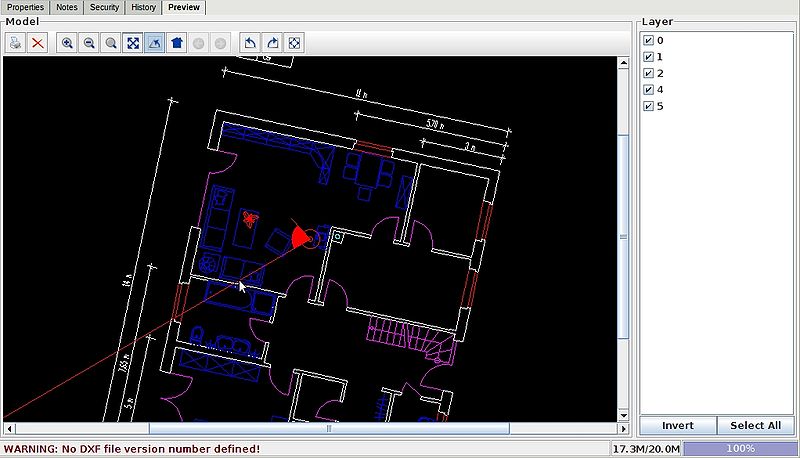Click horizontal scrollbar left arrow
The image size is (800, 458).
coord(9,428)
